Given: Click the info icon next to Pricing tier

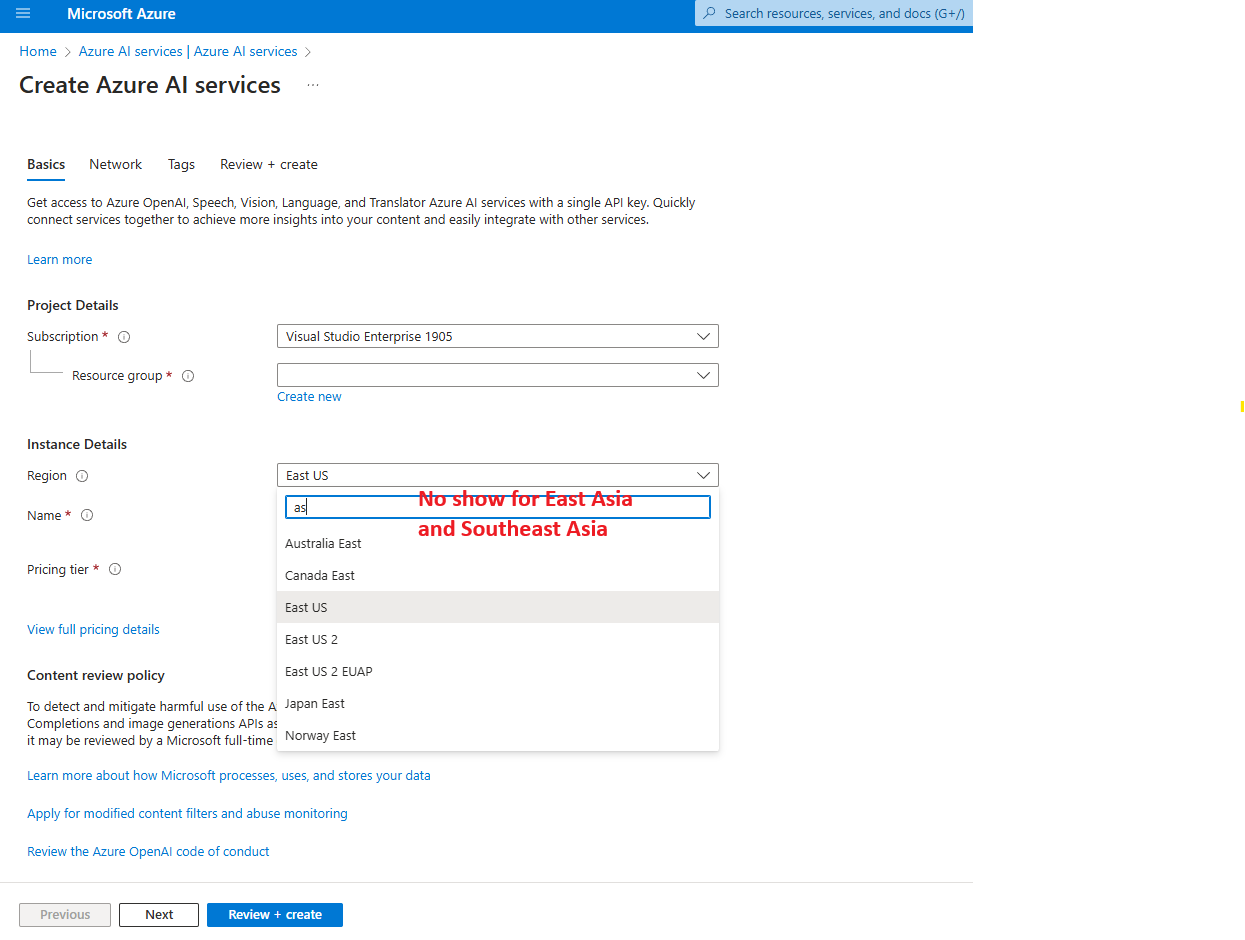Looking at the screenshot, I should click(x=115, y=570).
